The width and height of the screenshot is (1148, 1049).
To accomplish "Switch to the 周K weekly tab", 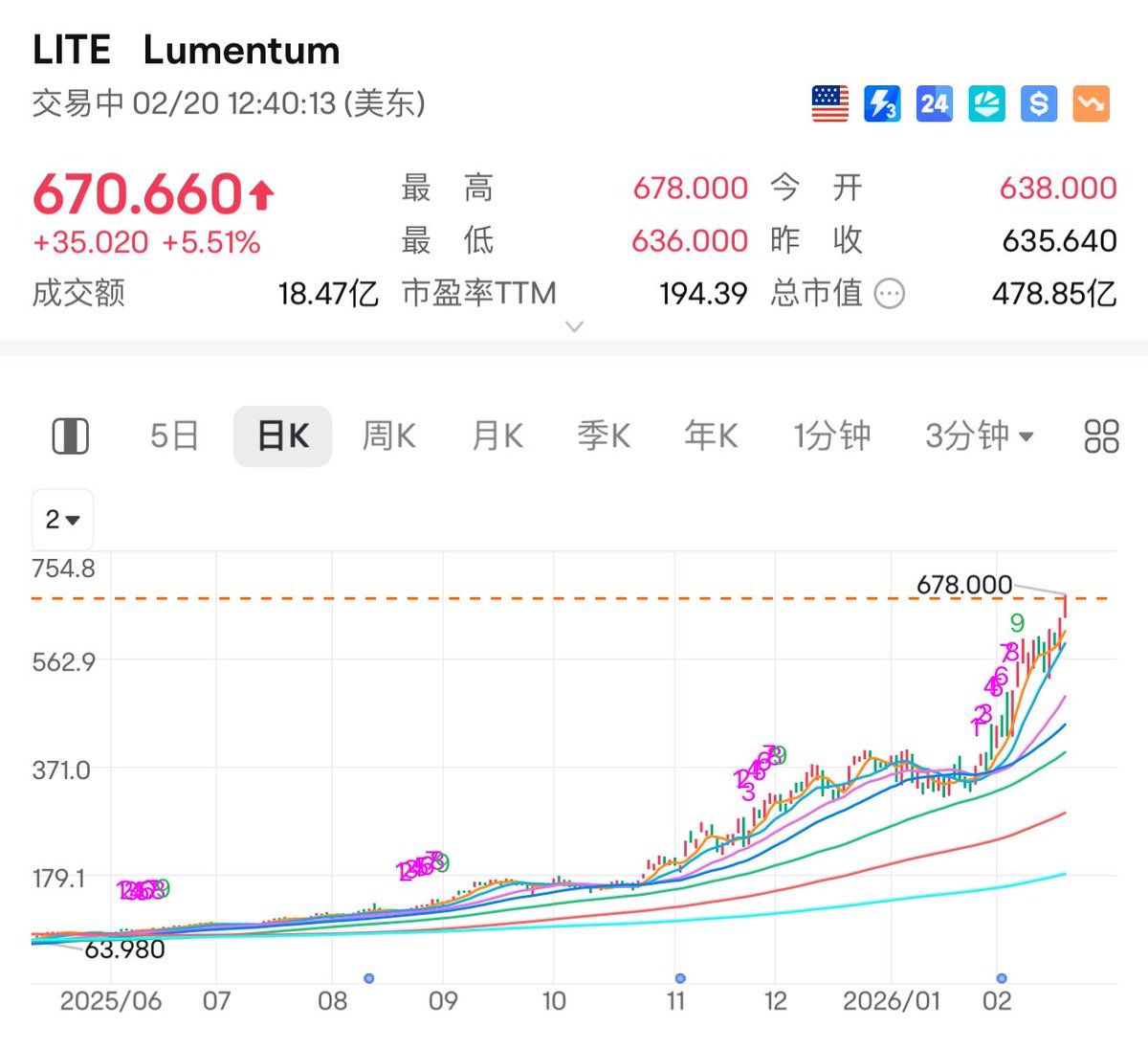I will click(x=388, y=436).
